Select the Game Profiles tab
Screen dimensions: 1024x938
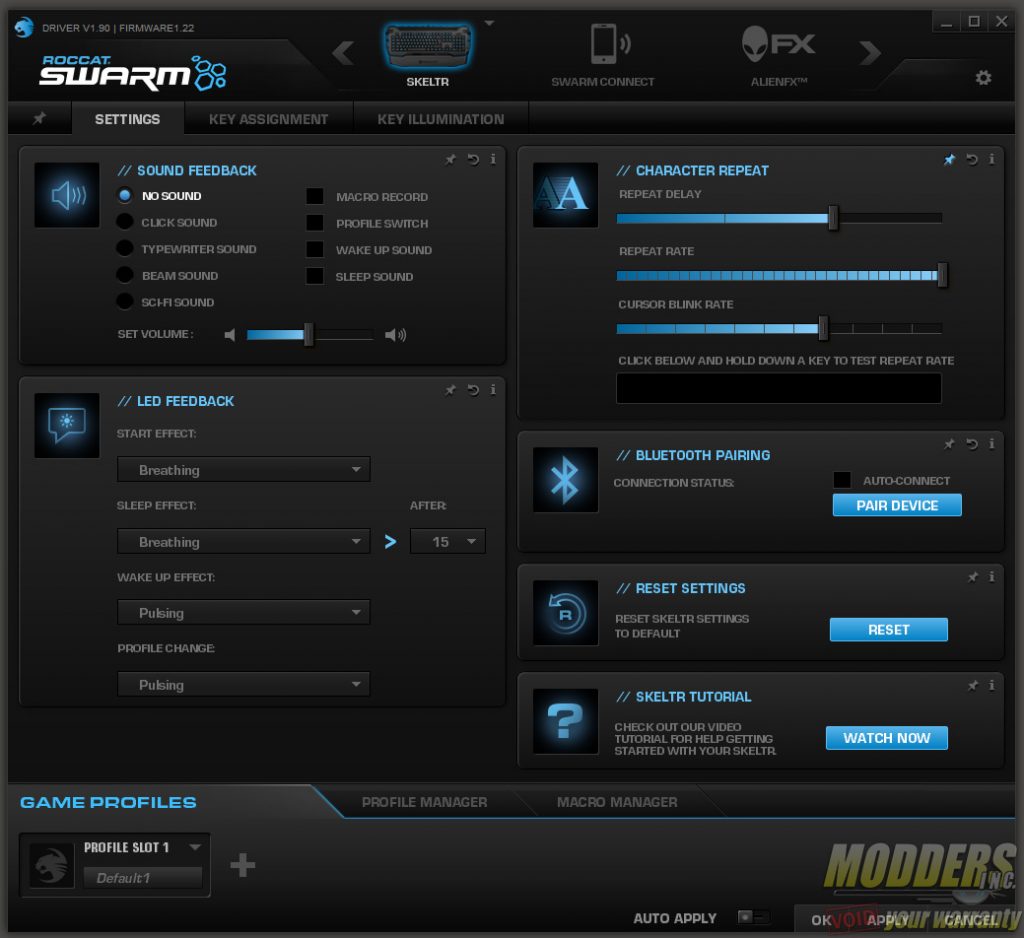[108, 802]
